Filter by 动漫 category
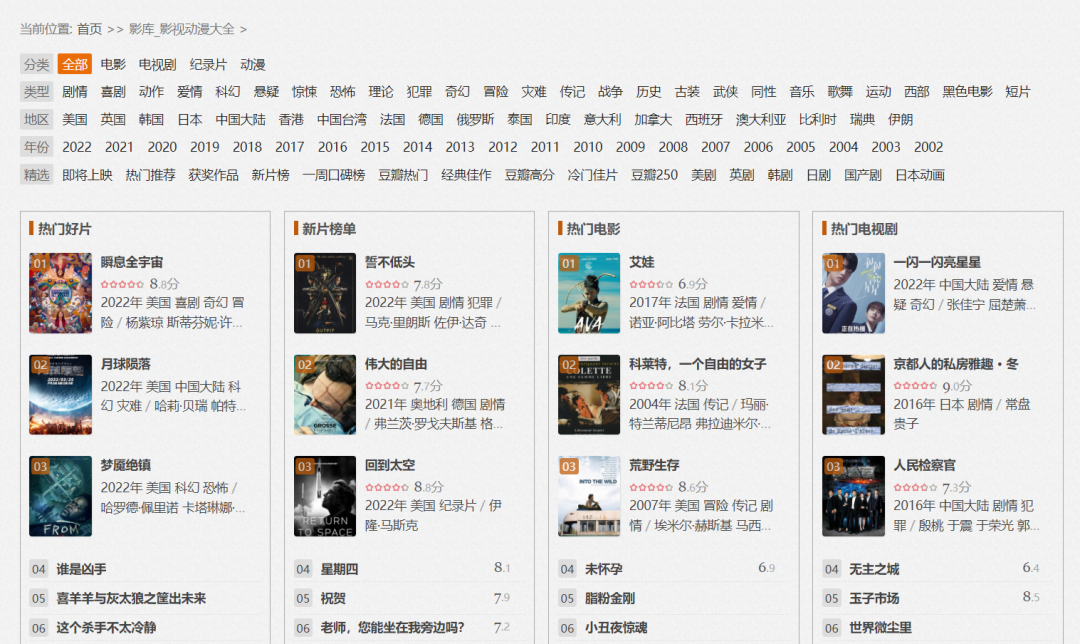This screenshot has width=1080, height=644. point(253,64)
